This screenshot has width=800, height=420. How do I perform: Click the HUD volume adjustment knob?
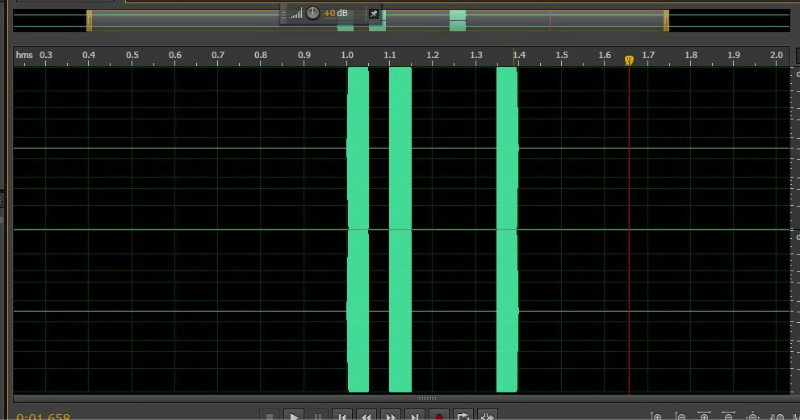coord(313,13)
